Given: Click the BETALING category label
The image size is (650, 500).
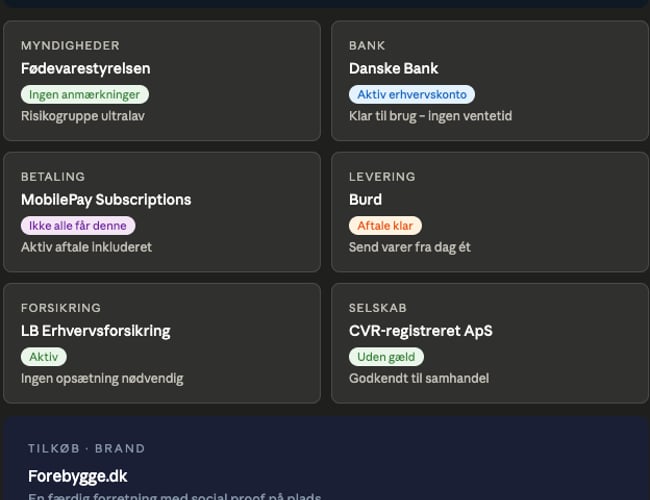Looking at the screenshot, I should 53,177.
